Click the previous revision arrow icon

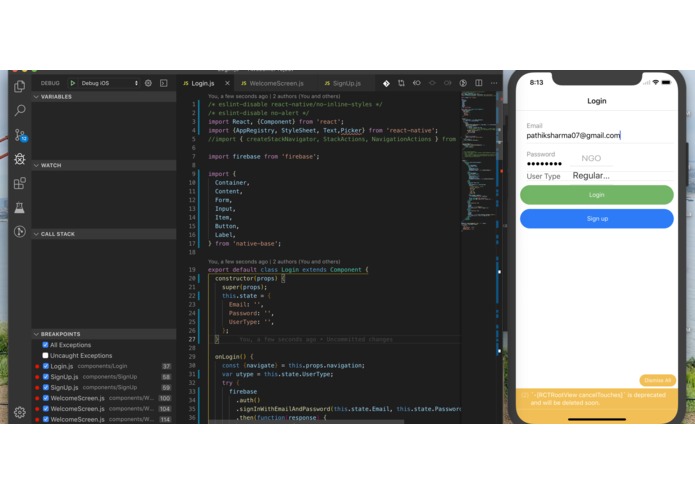417,83
